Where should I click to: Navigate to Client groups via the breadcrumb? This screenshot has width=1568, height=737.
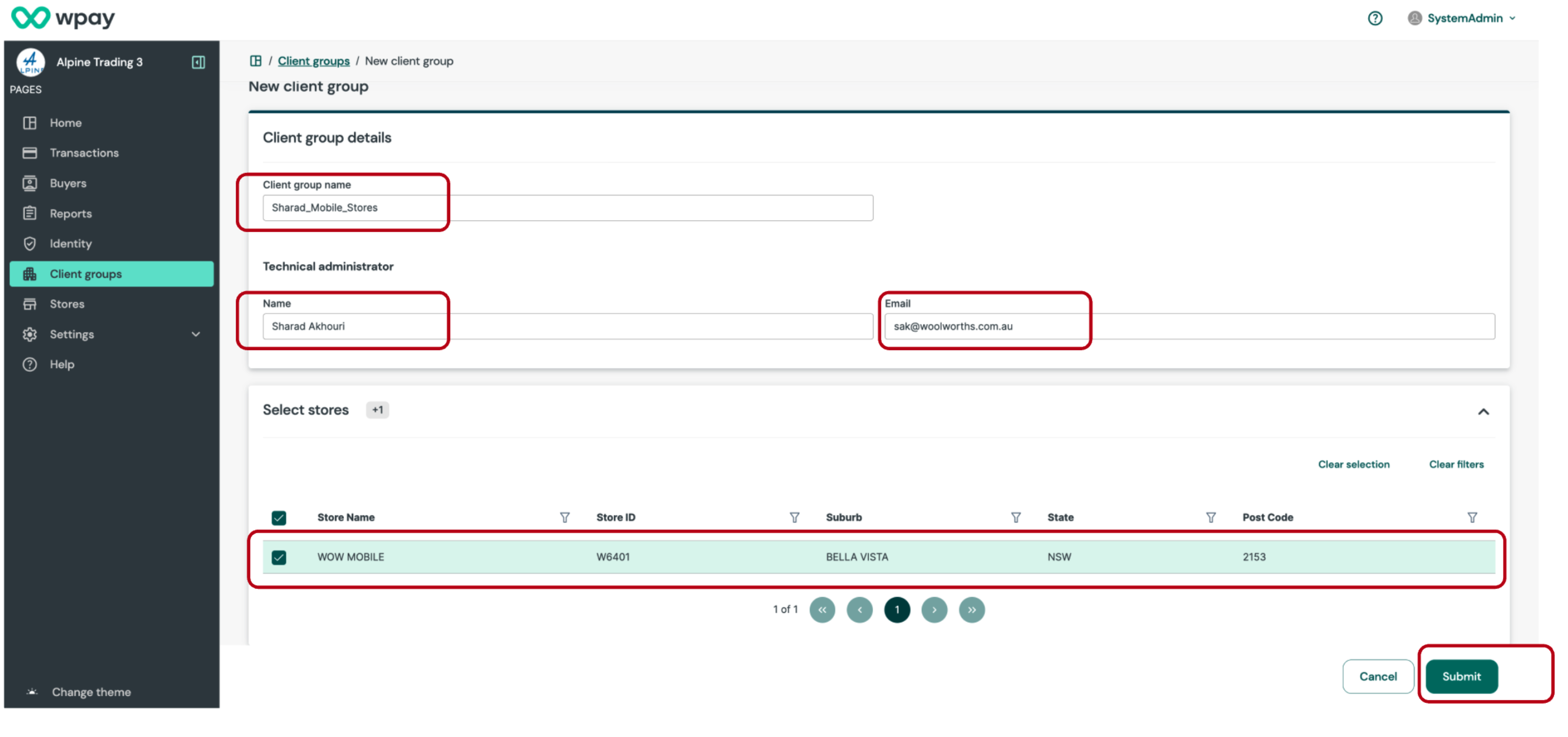coord(313,61)
